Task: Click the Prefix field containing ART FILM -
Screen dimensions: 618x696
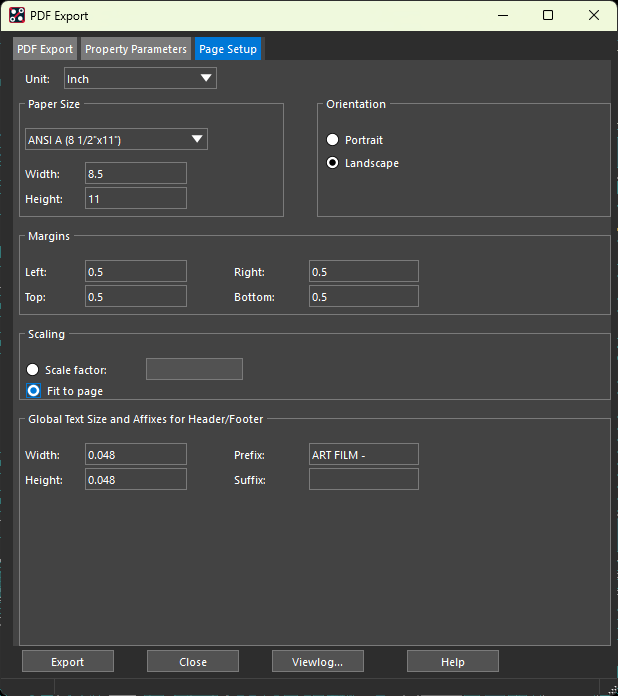Action: [364, 455]
